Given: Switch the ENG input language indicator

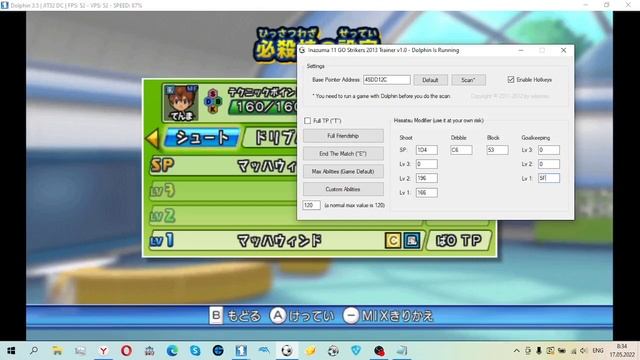Looking at the screenshot, I should [x=598, y=351].
